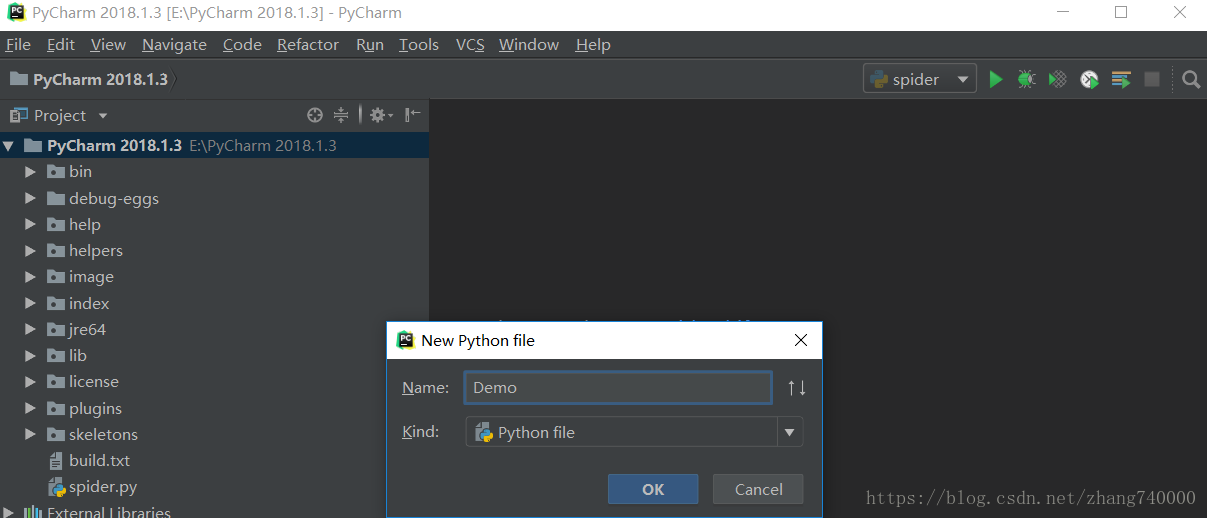Screen dimensions: 1207x518
Task: Expand the External Libraries node arrow
Action: (x=9, y=512)
